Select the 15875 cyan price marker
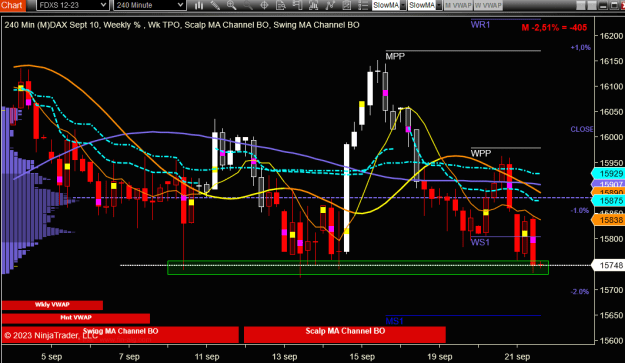The height and width of the screenshot is (363, 625). click(608, 200)
